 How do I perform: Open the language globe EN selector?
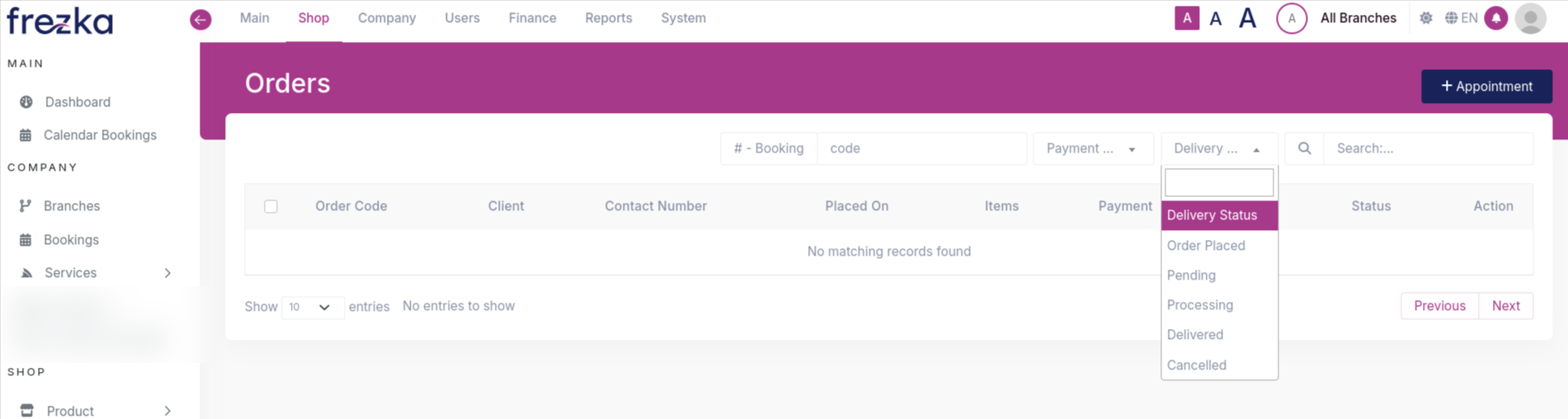(x=1461, y=18)
